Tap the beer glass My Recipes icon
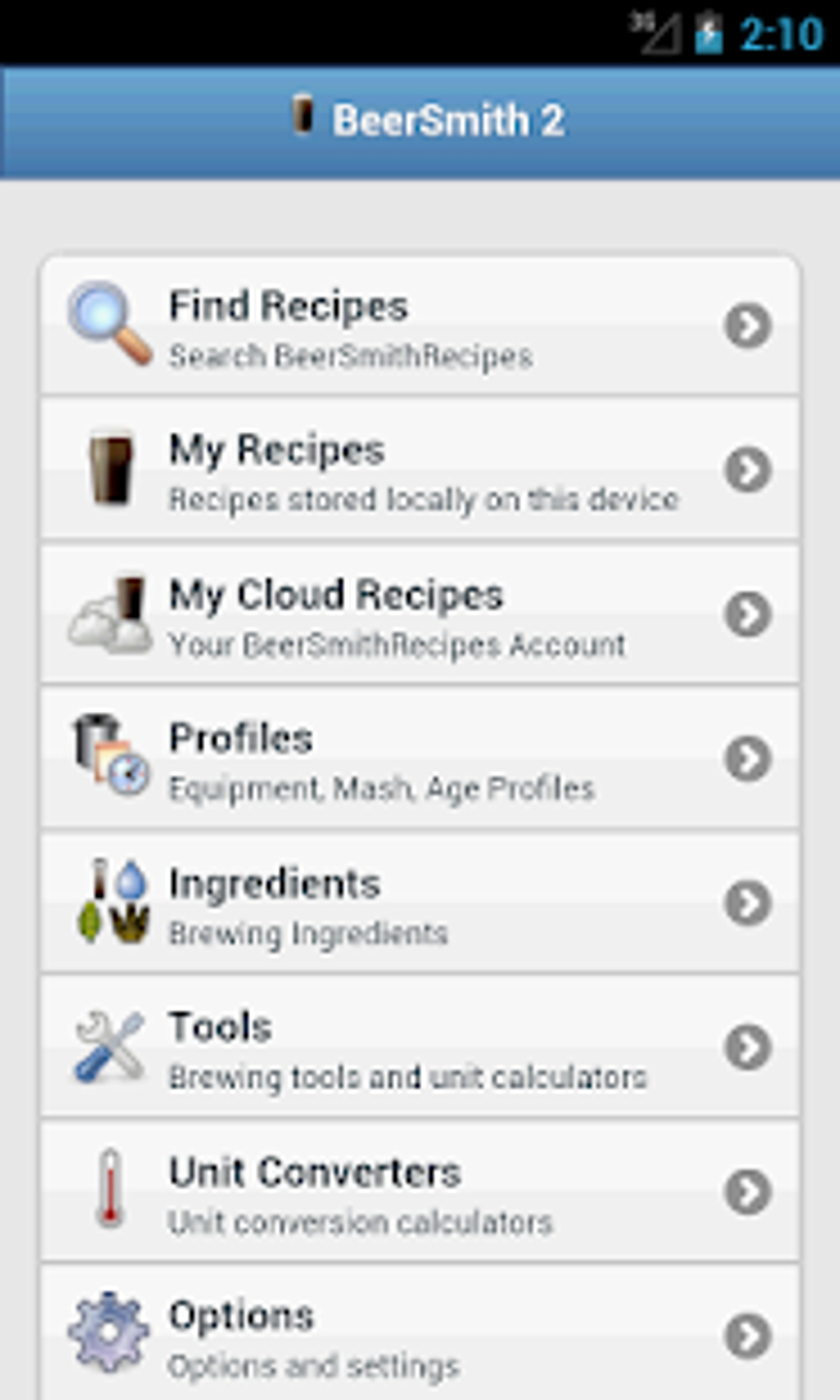This screenshot has width=840, height=1400. click(x=111, y=467)
